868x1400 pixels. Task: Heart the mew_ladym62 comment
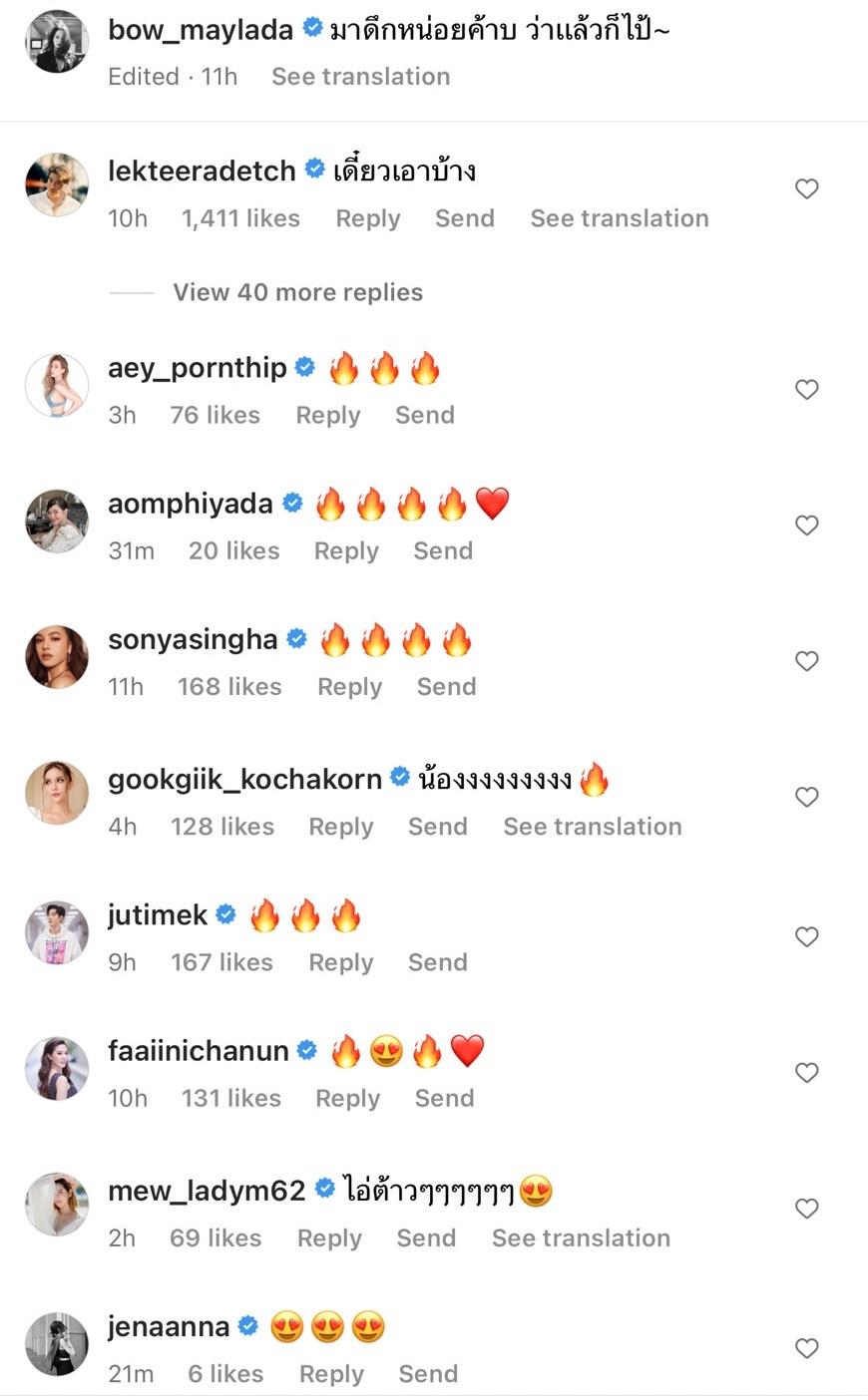coord(806,1209)
